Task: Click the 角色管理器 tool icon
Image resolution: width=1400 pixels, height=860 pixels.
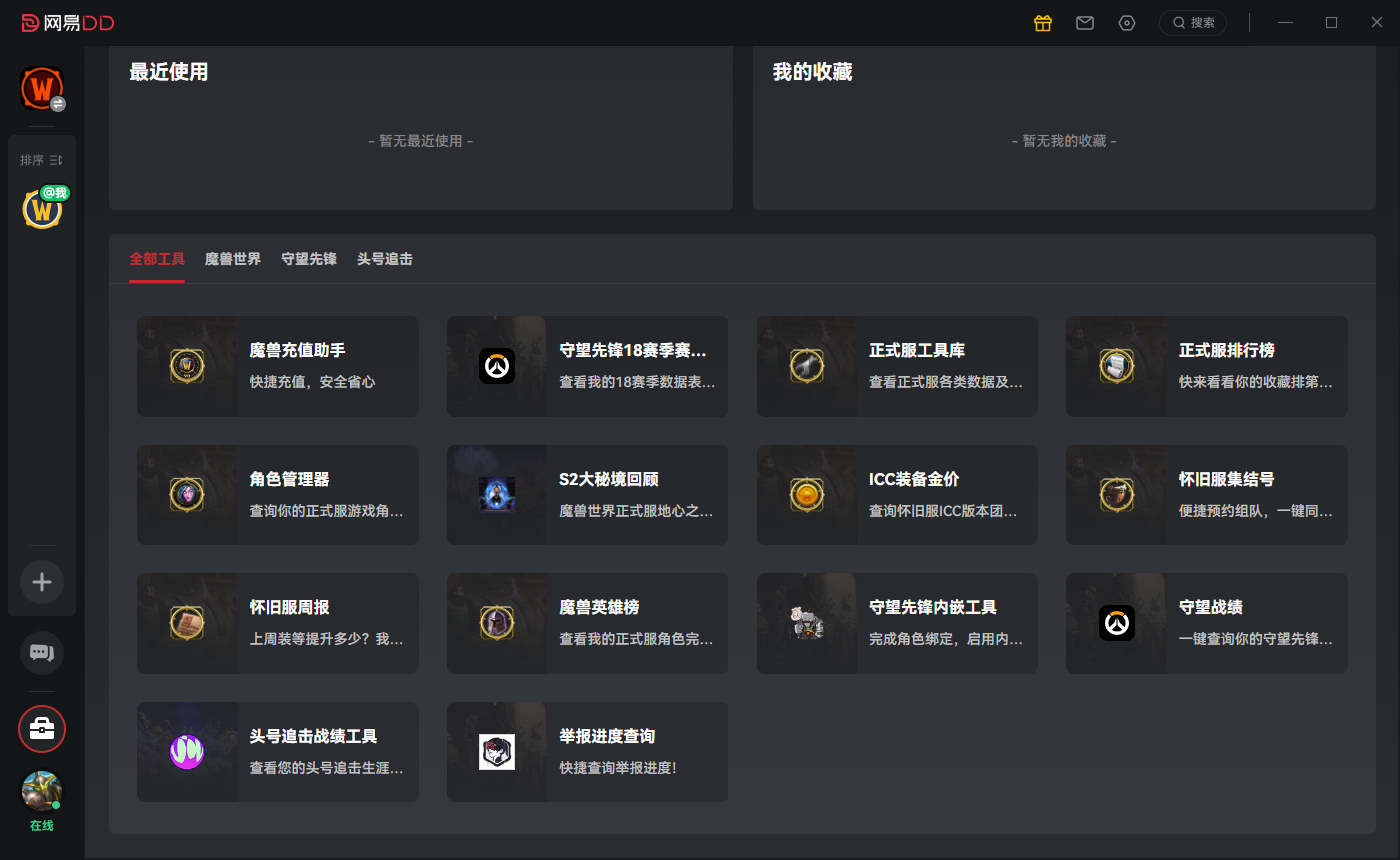Action: click(x=187, y=495)
